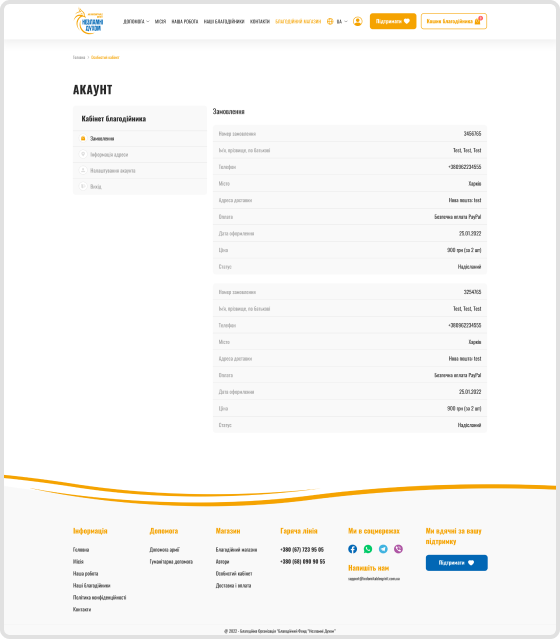
Task: Open the Місія menu item
Action: (x=160, y=21)
